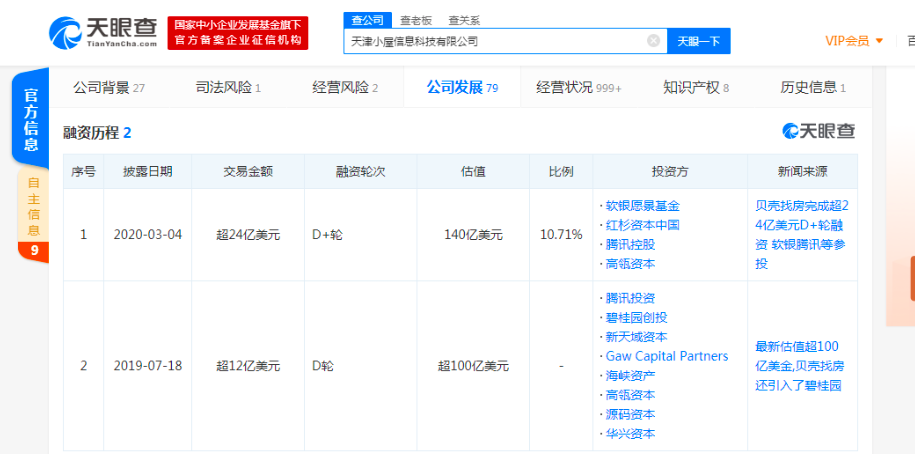The height and width of the screenshot is (454, 915).
Task: Open the 公司背景 tab
Action: coord(109,88)
